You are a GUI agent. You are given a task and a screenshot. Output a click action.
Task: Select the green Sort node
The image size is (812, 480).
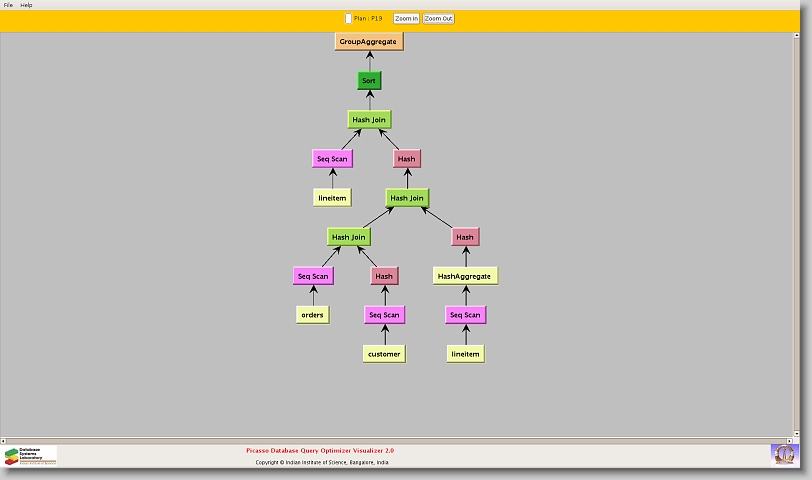click(369, 81)
